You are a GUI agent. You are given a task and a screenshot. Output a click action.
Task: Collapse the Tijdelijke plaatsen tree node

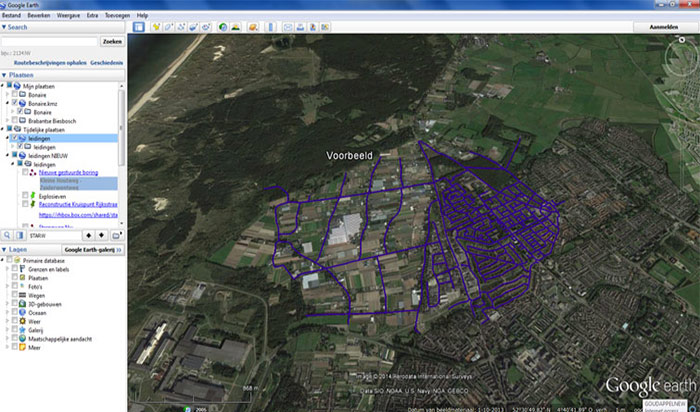(x=2, y=129)
